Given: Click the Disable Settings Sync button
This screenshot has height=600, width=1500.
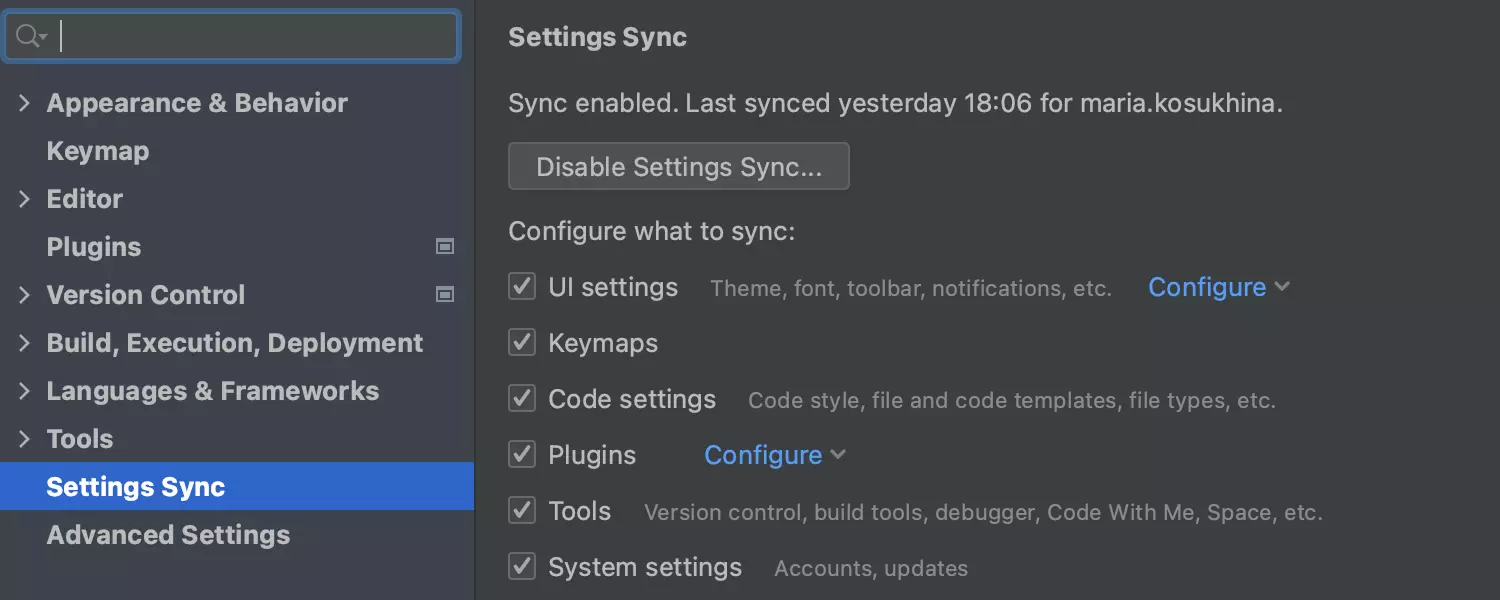Looking at the screenshot, I should (x=678, y=167).
